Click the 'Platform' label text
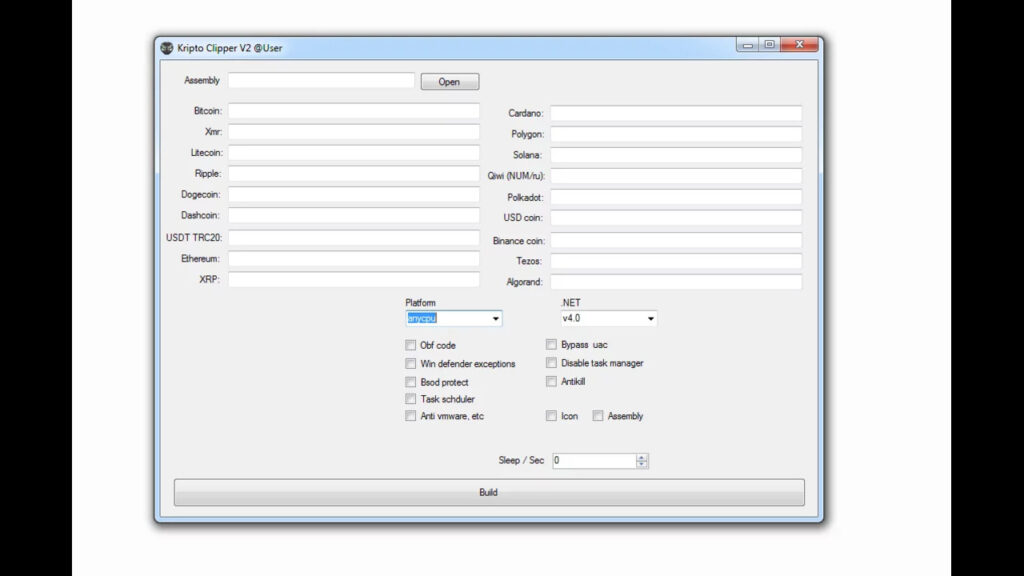The width and height of the screenshot is (1024, 576). 420,303
